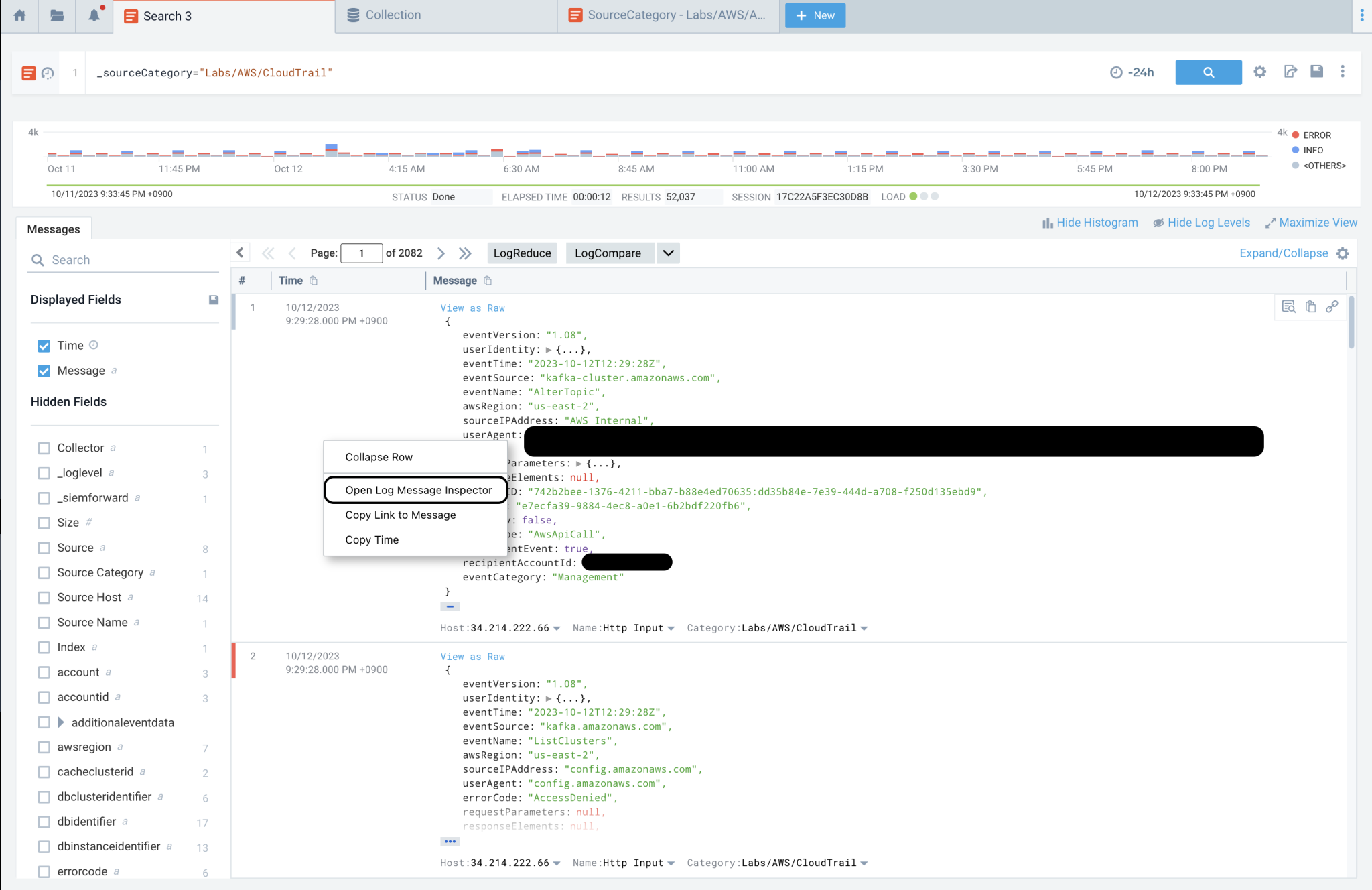Uncheck the Message displayed field
The width and height of the screenshot is (1372, 890).
point(44,371)
